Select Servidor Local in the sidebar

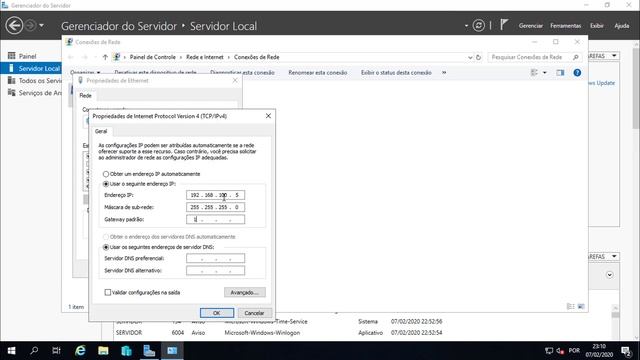pyautogui.click(x=31, y=68)
